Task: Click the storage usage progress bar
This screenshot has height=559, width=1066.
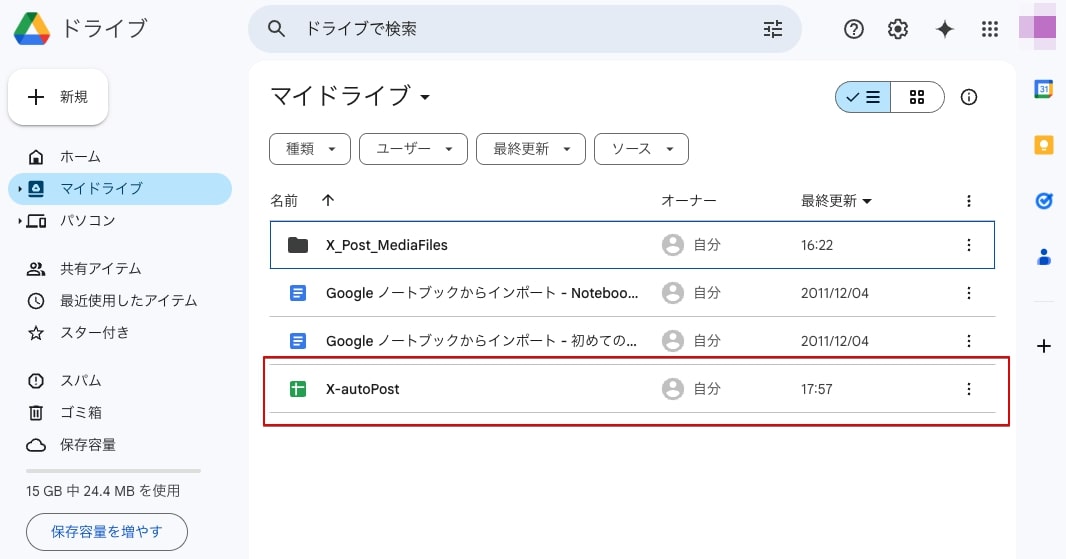Action: tap(114, 471)
